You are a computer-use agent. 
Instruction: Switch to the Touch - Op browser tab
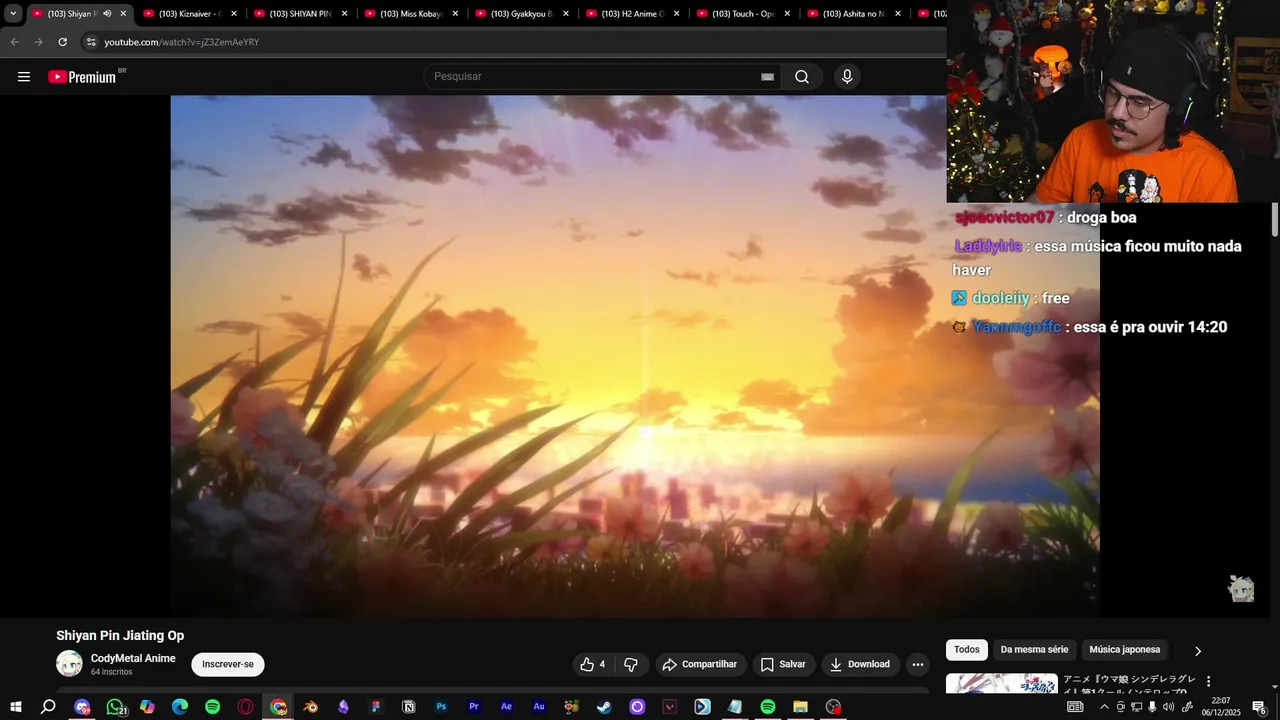(x=743, y=14)
